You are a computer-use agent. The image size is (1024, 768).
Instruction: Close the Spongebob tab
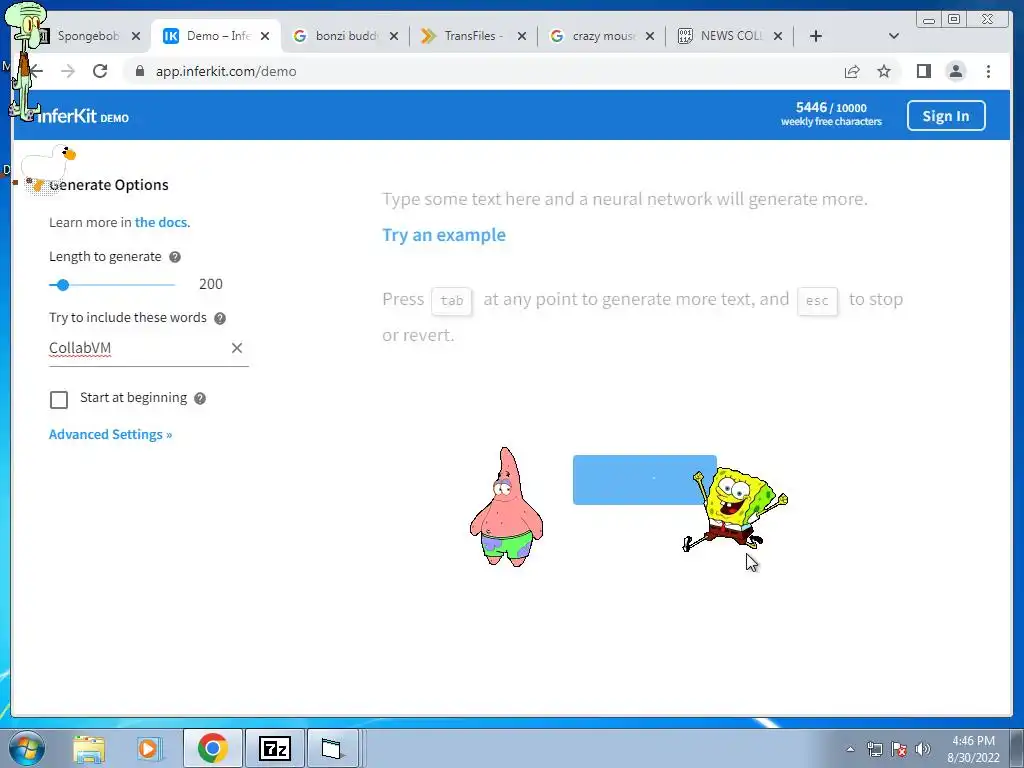[x=136, y=36]
